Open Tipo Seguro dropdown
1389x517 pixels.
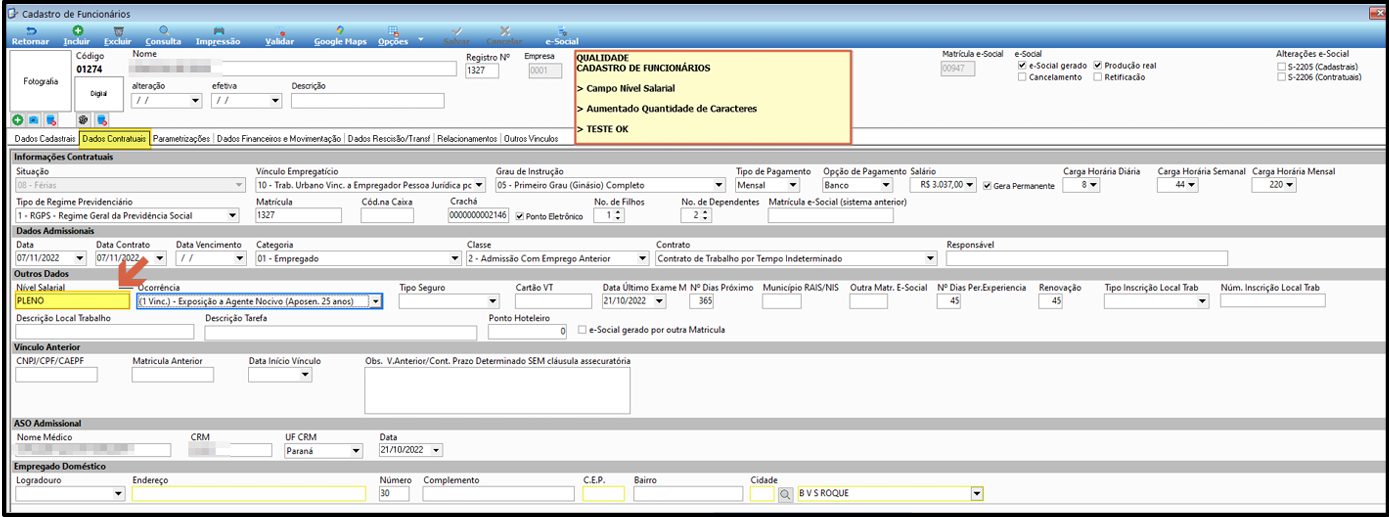pyautogui.click(x=492, y=300)
